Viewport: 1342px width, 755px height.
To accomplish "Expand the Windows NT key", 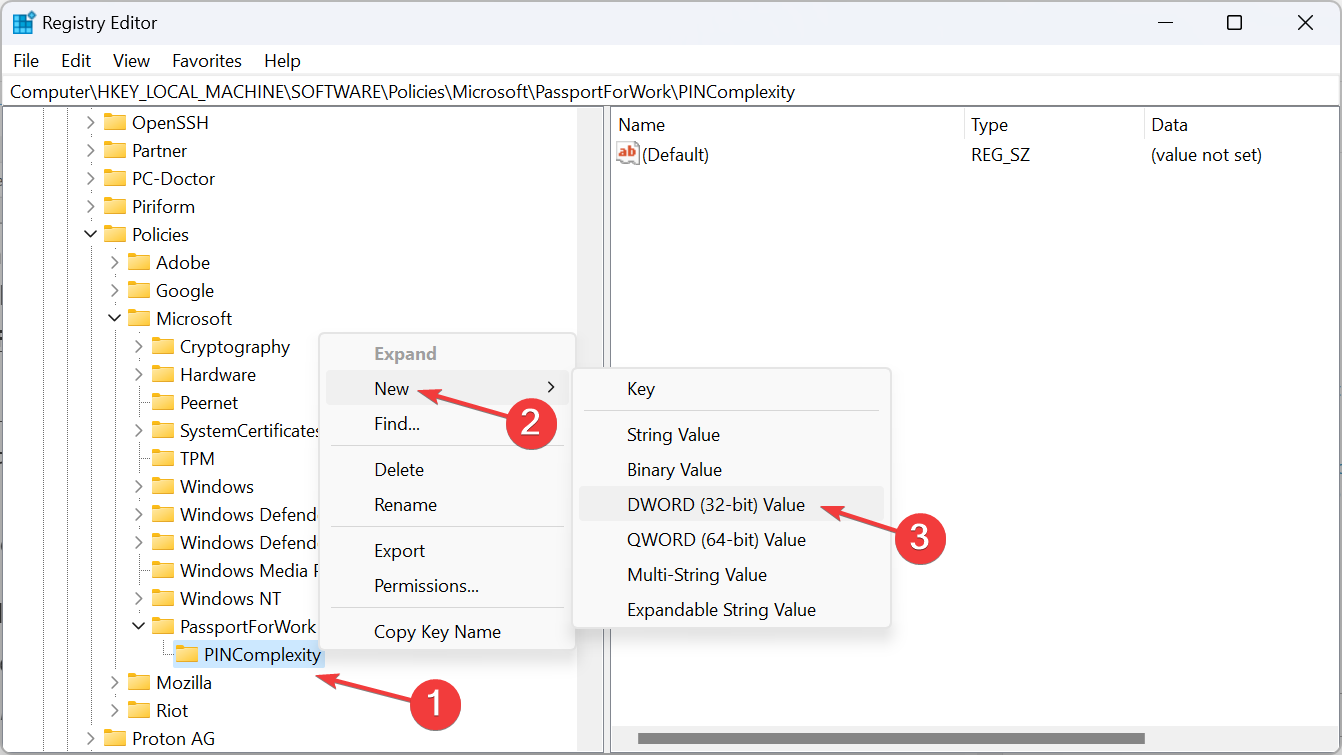I will click(139, 599).
